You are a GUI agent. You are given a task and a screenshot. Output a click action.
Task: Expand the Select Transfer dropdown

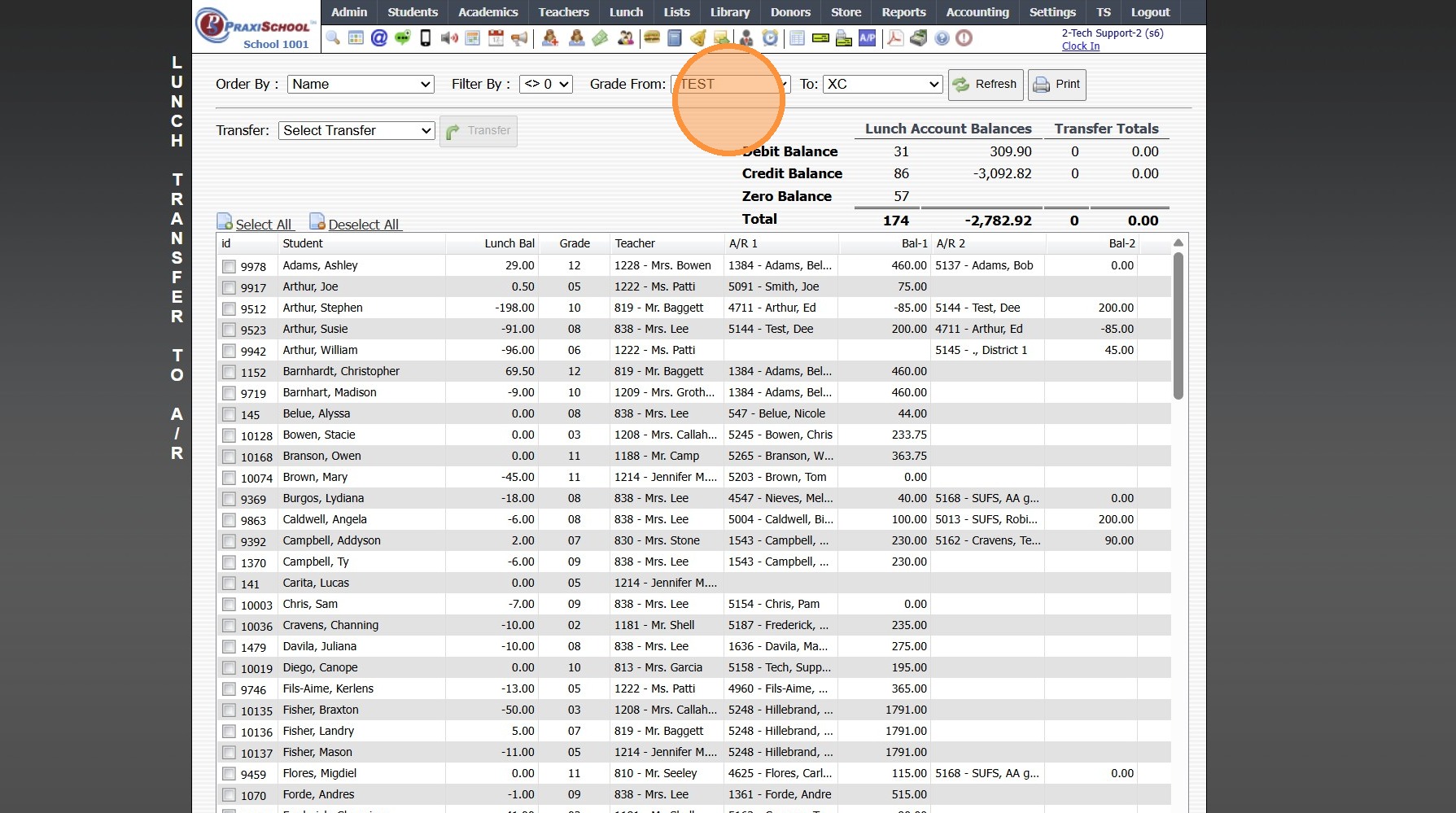tap(356, 130)
